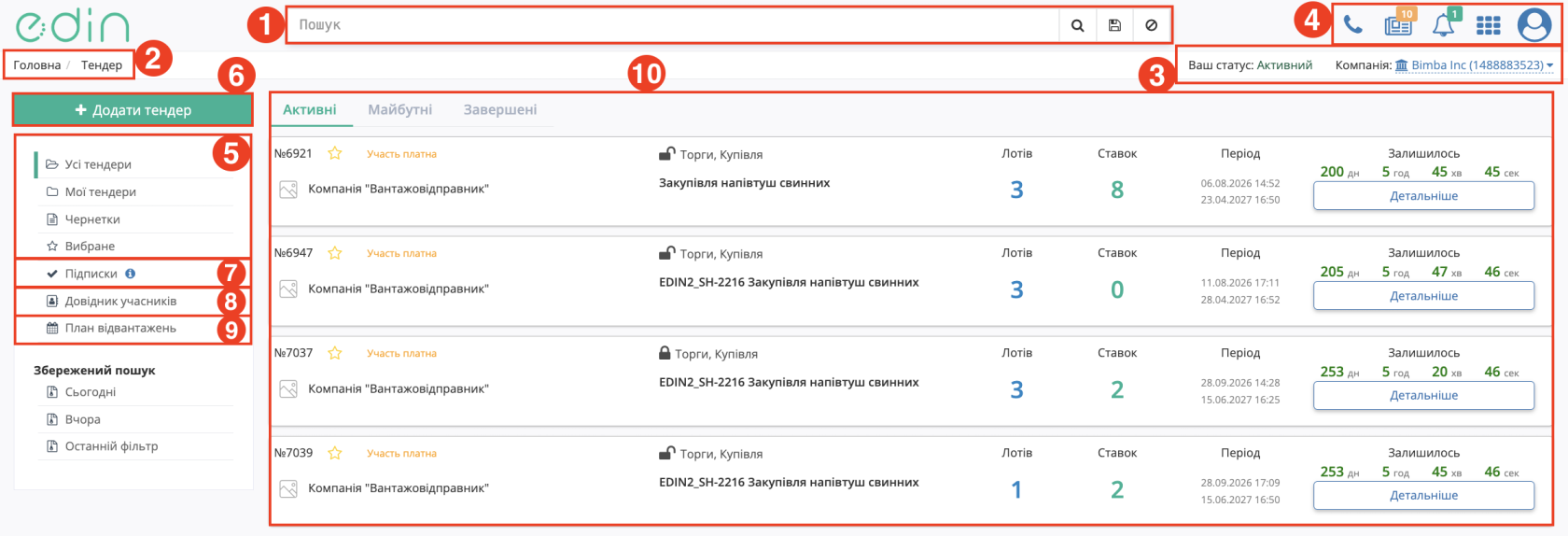
Task: Click Детальніше for tender №7037
Action: pos(1423,395)
